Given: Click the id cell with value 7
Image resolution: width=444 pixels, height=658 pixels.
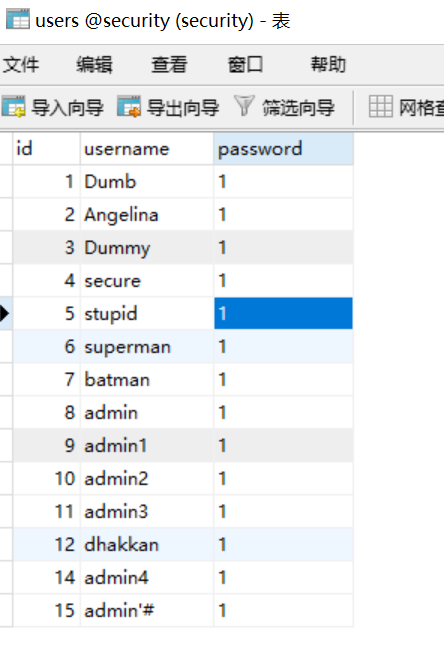Looking at the screenshot, I should tap(46, 380).
